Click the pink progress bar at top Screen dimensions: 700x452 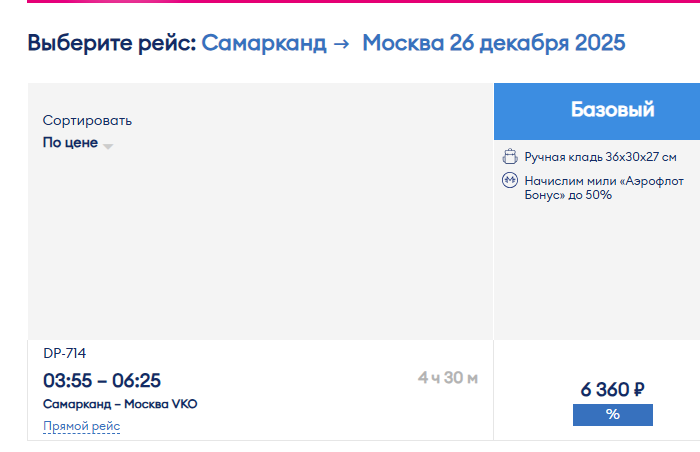[363, 1]
